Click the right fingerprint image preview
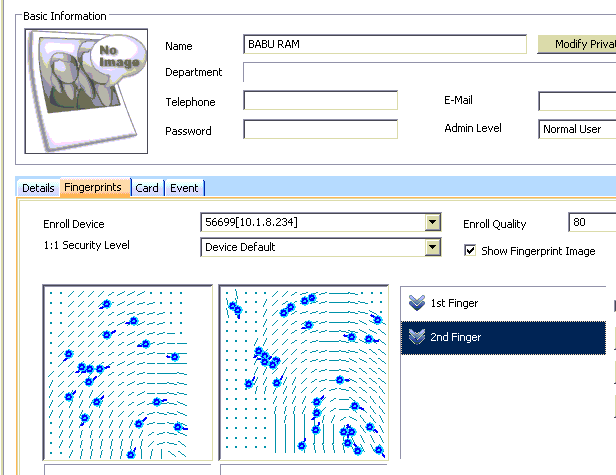The height and width of the screenshot is (475, 616). pyautogui.click(x=303, y=372)
